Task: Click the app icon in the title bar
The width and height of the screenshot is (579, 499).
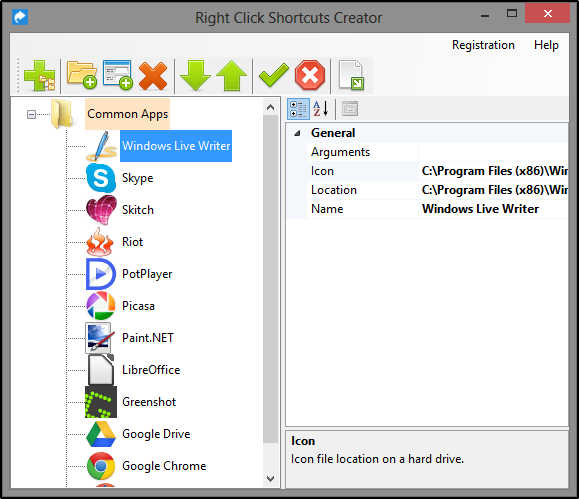Action: coord(20,17)
